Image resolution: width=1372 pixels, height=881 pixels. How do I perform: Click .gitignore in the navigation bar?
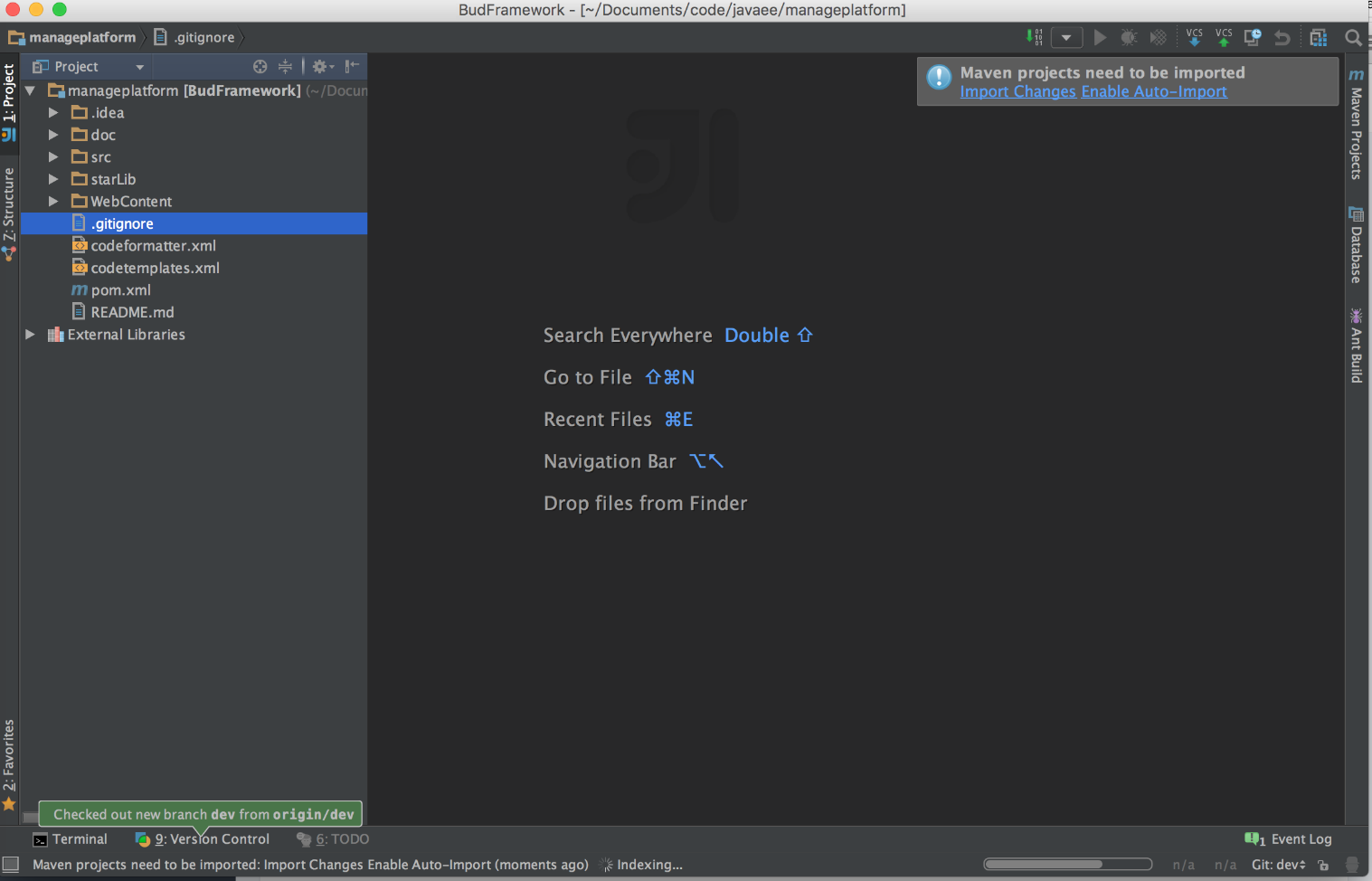point(194,37)
